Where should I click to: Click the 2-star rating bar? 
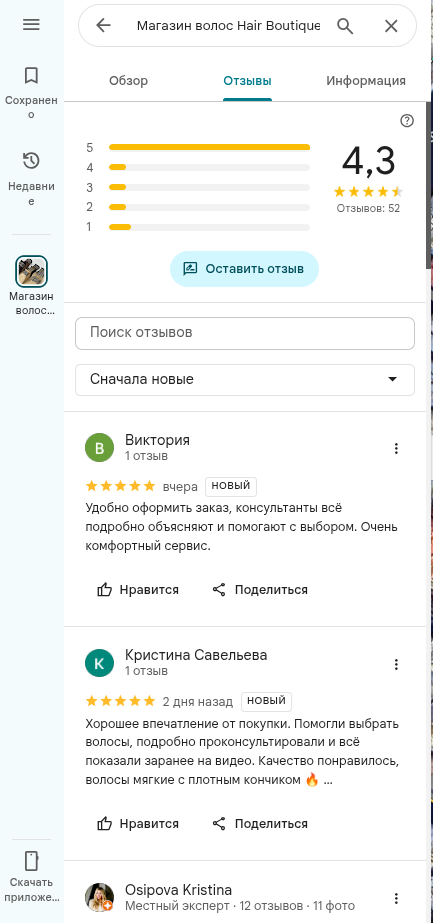(209, 207)
